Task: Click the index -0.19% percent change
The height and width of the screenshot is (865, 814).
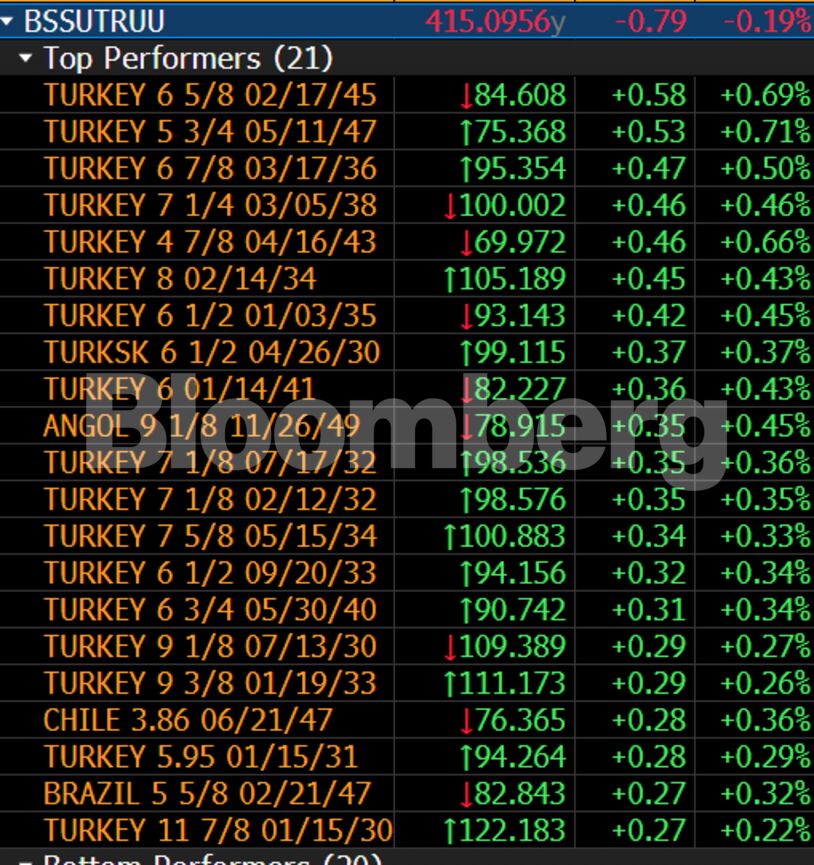Action: [x=766, y=20]
